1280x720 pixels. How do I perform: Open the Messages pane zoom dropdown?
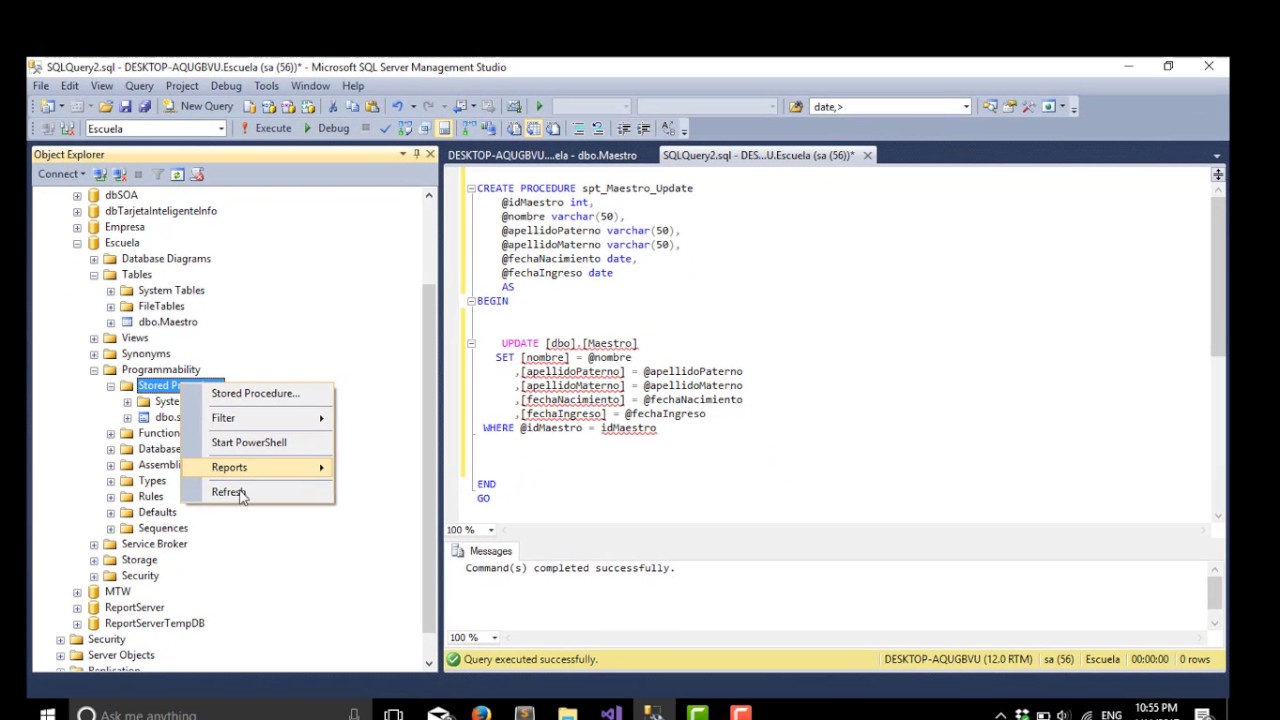click(x=494, y=637)
